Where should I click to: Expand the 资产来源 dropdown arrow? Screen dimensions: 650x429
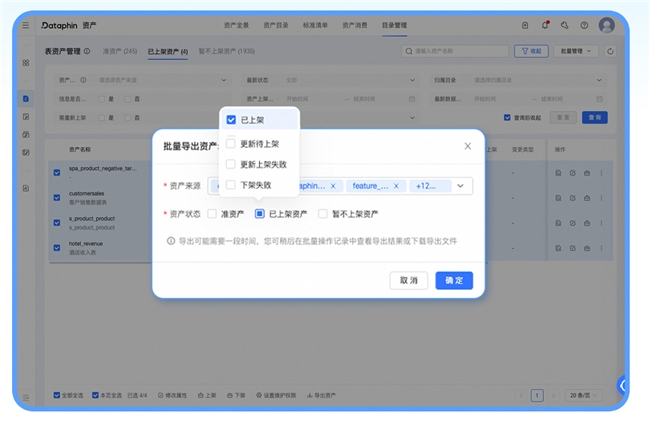click(460, 185)
